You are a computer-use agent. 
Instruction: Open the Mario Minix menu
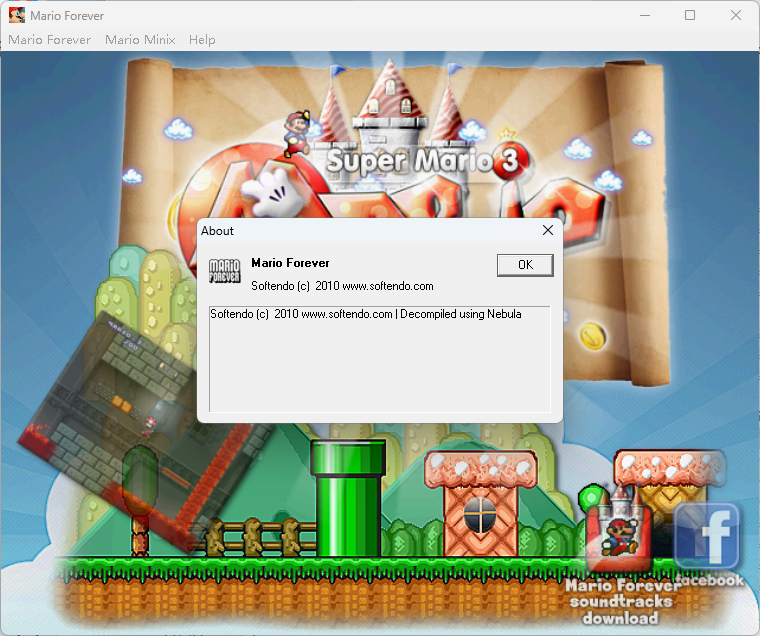140,40
